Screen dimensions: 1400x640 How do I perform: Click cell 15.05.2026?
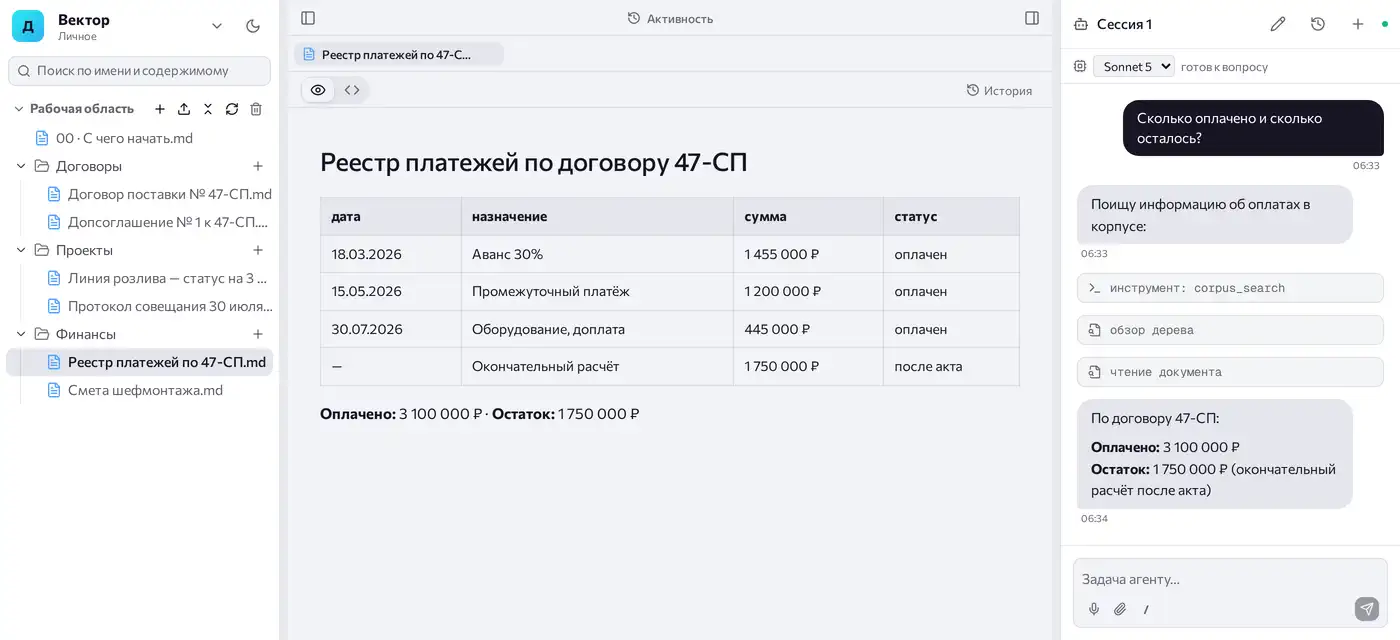pyautogui.click(x=391, y=291)
